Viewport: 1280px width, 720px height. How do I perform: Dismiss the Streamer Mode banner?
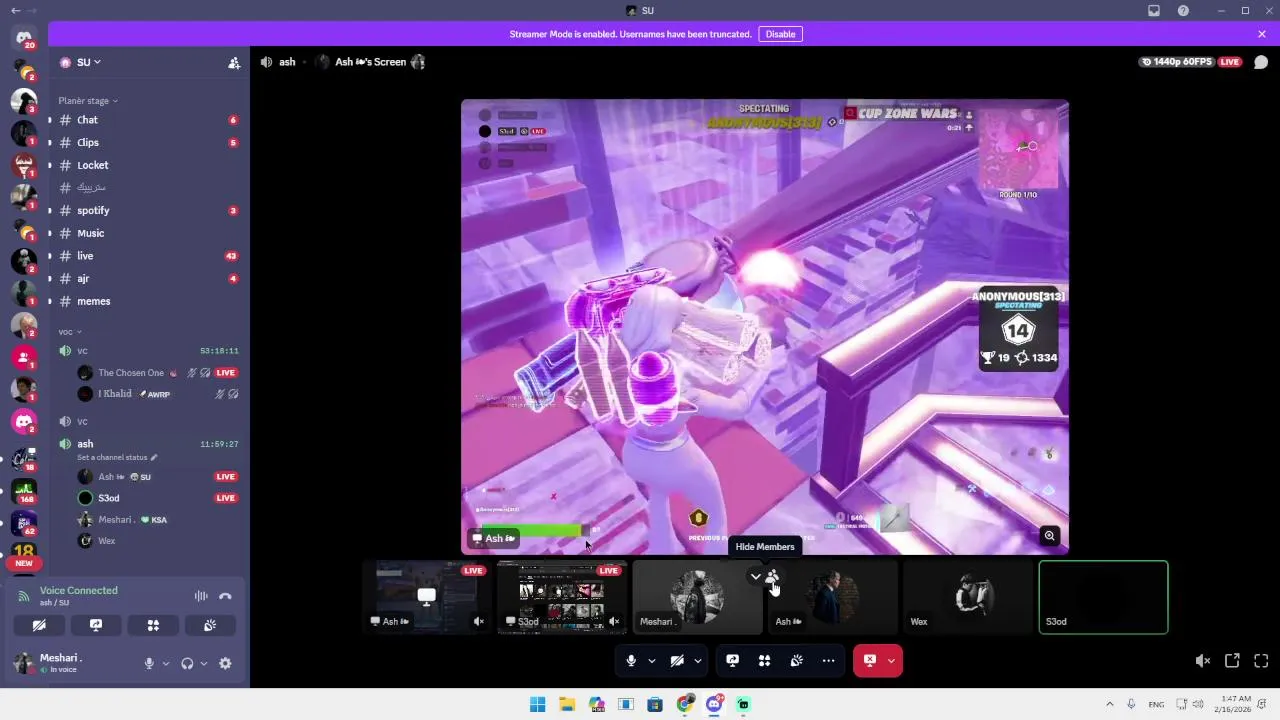pos(1262,34)
